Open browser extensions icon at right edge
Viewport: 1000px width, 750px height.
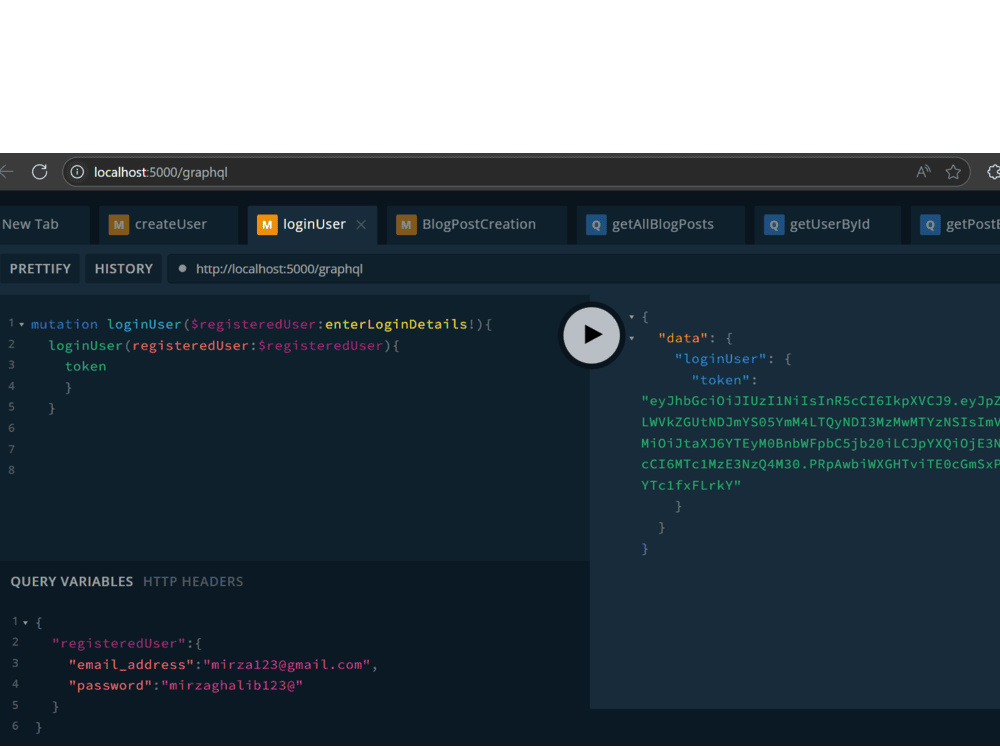[993, 172]
